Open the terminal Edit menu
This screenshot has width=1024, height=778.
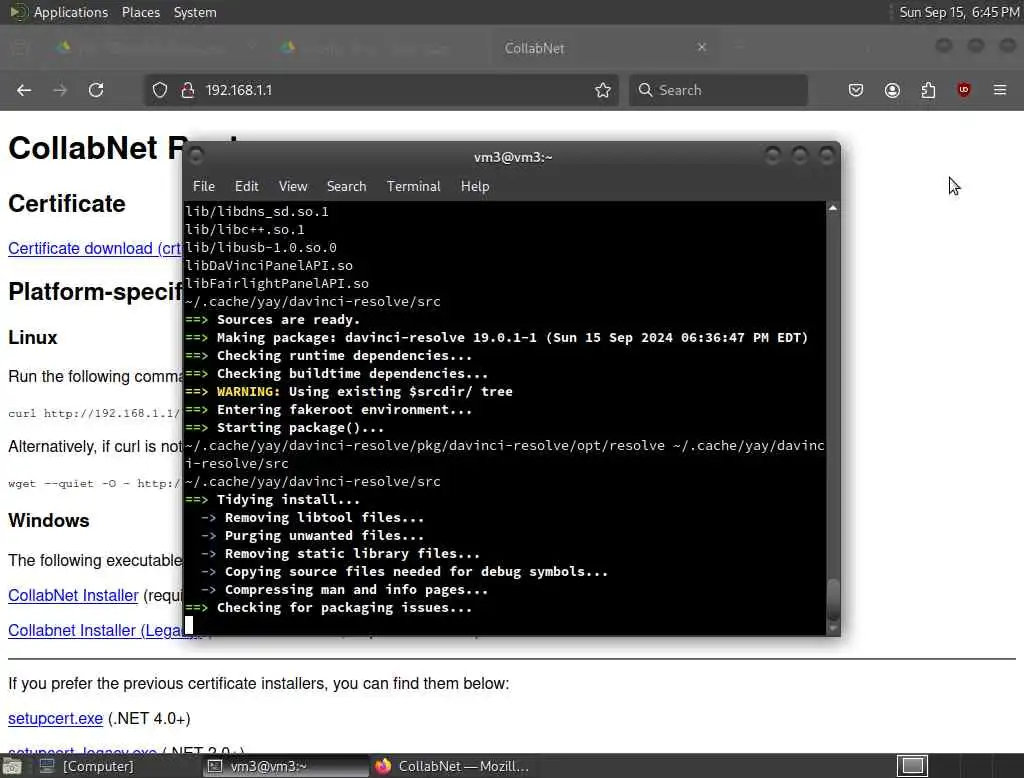click(246, 186)
